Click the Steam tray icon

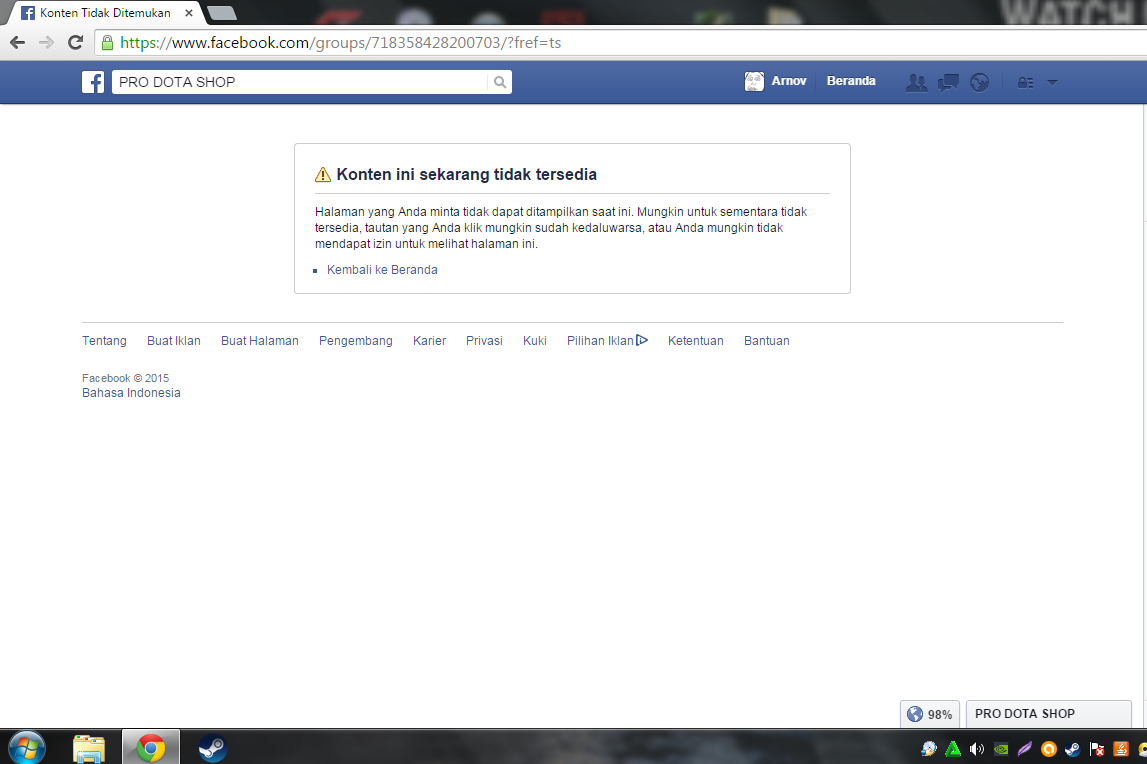tap(1072, 749)
